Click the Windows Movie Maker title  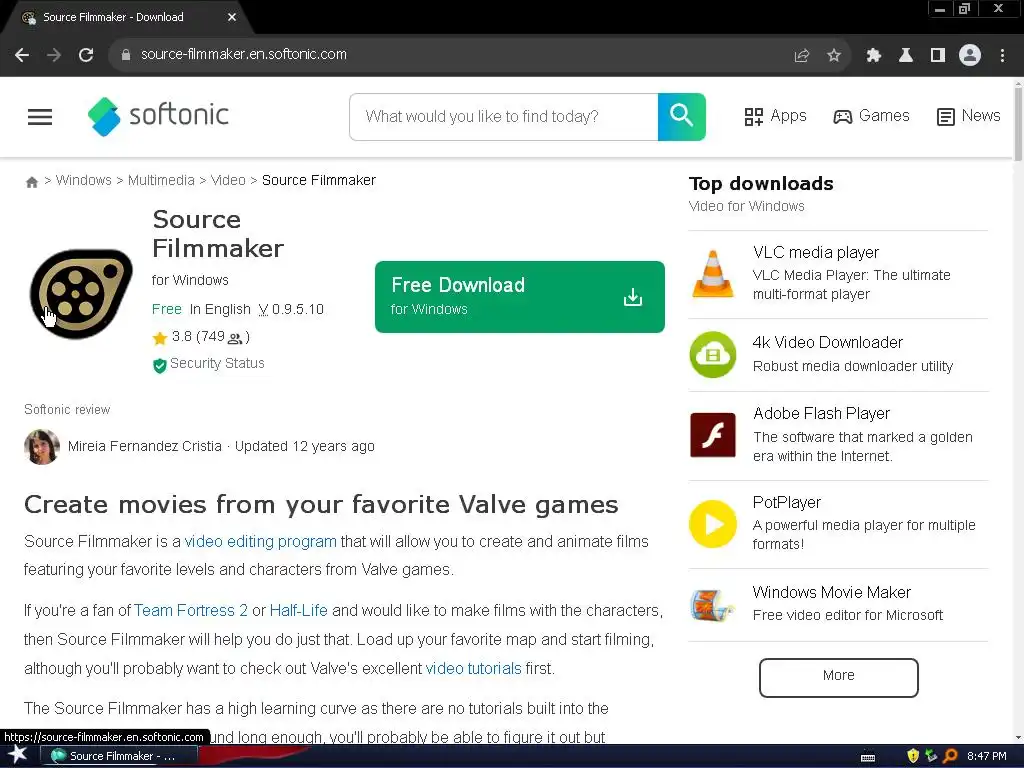[x=831, y=592]
